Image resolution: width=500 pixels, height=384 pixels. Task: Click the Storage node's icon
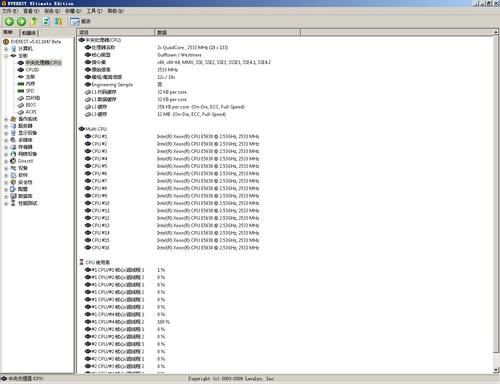point(13,147)
